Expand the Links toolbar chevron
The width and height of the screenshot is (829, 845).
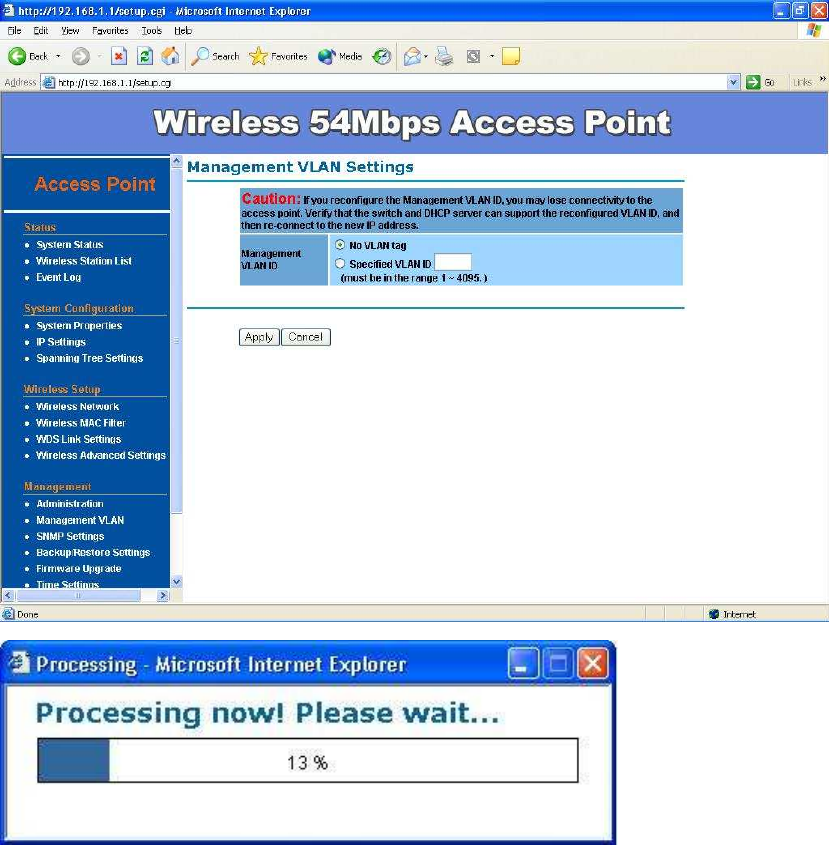822,79
